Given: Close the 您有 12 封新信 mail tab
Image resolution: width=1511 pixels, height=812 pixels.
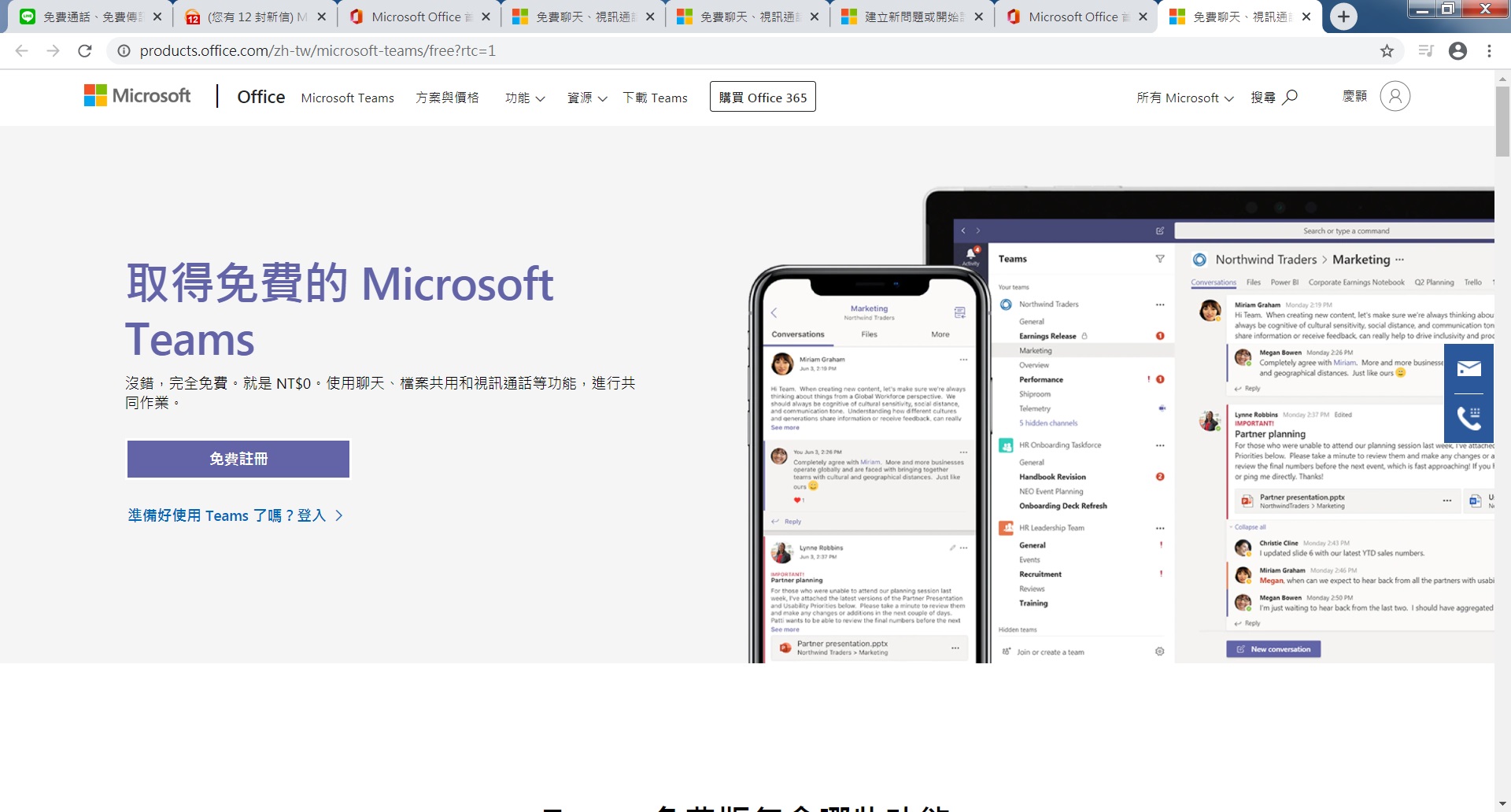Looking at the screenshot, I should (321, 17).
